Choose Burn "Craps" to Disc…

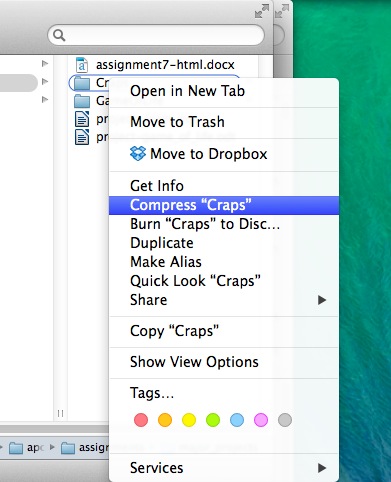224,224
